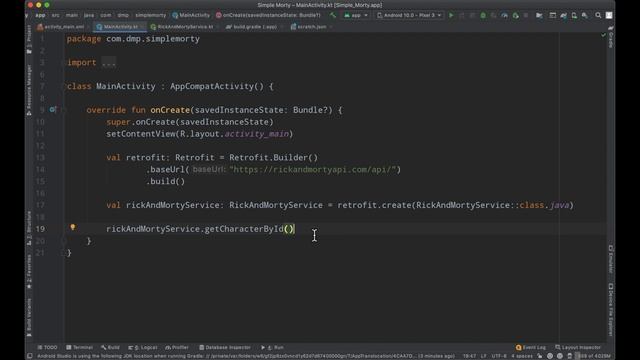Open the Favorites tool window
This screenshot has height=360, width=640.
[29, 271]
